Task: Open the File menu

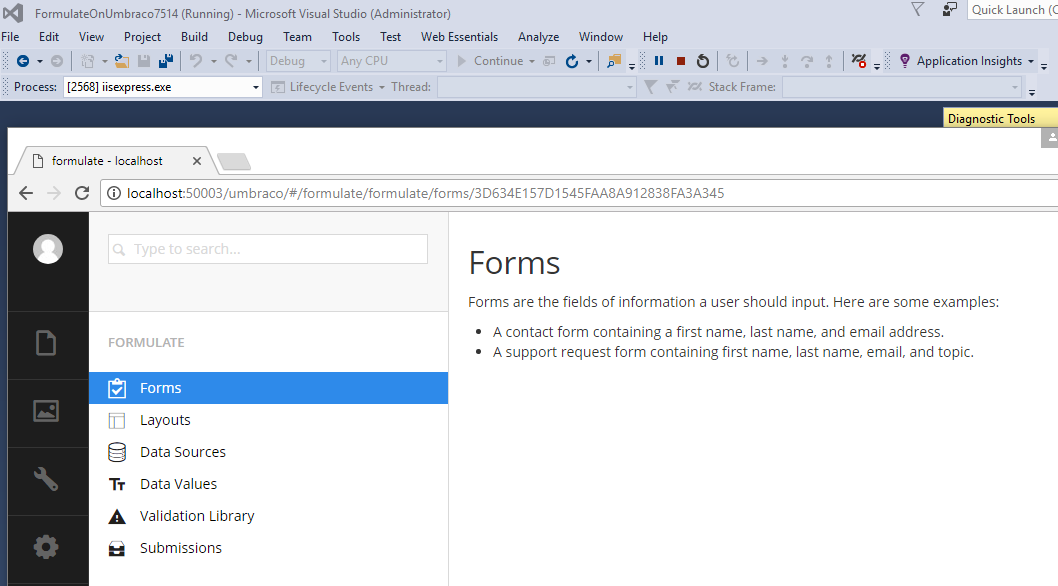Action: coord(10,37)
